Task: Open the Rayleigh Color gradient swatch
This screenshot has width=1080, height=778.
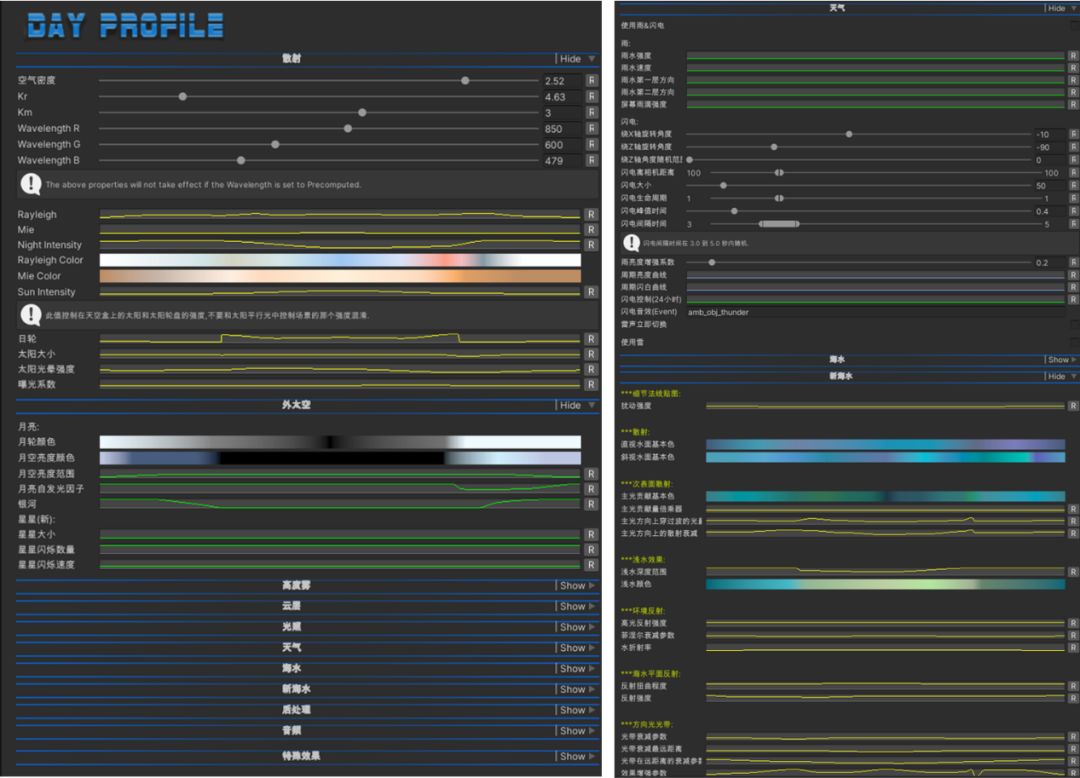Action: coord(340,260)
